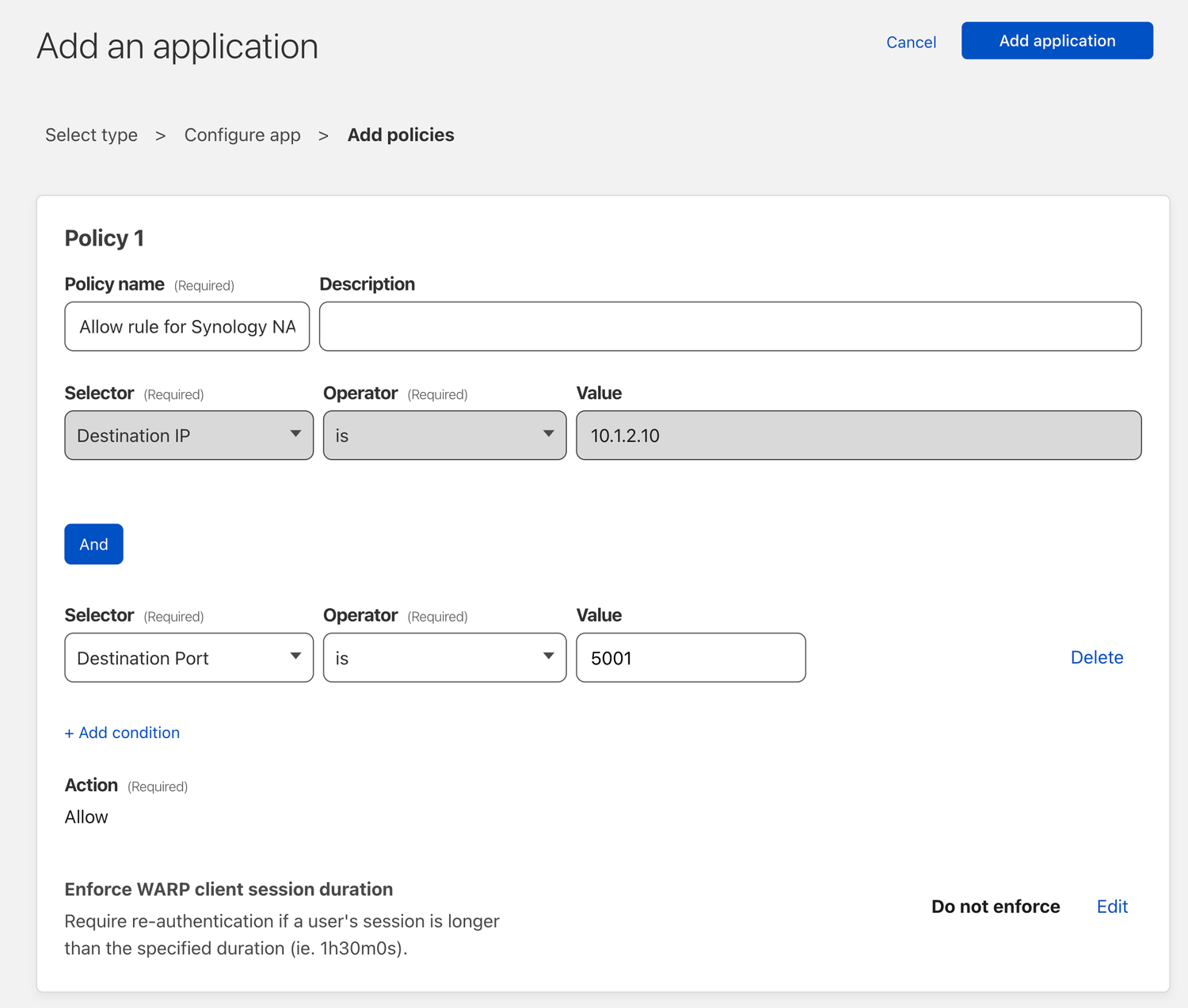Delete the Destination Port condition

click(1096, 657)
